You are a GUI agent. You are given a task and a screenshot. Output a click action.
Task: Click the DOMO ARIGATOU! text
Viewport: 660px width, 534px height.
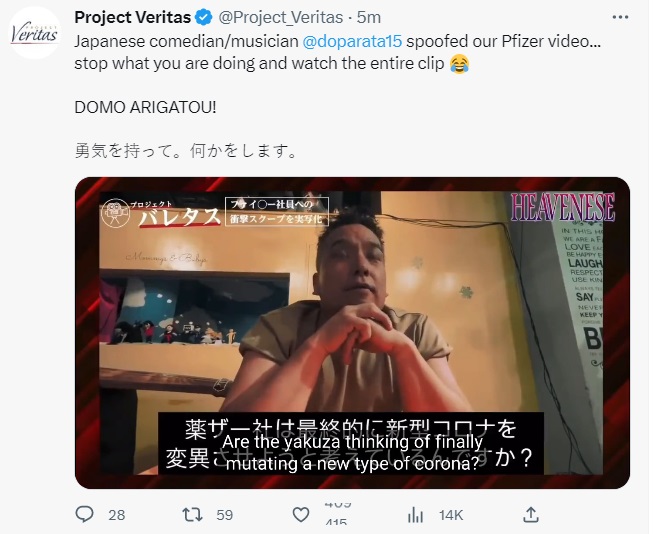click(145, 107)
